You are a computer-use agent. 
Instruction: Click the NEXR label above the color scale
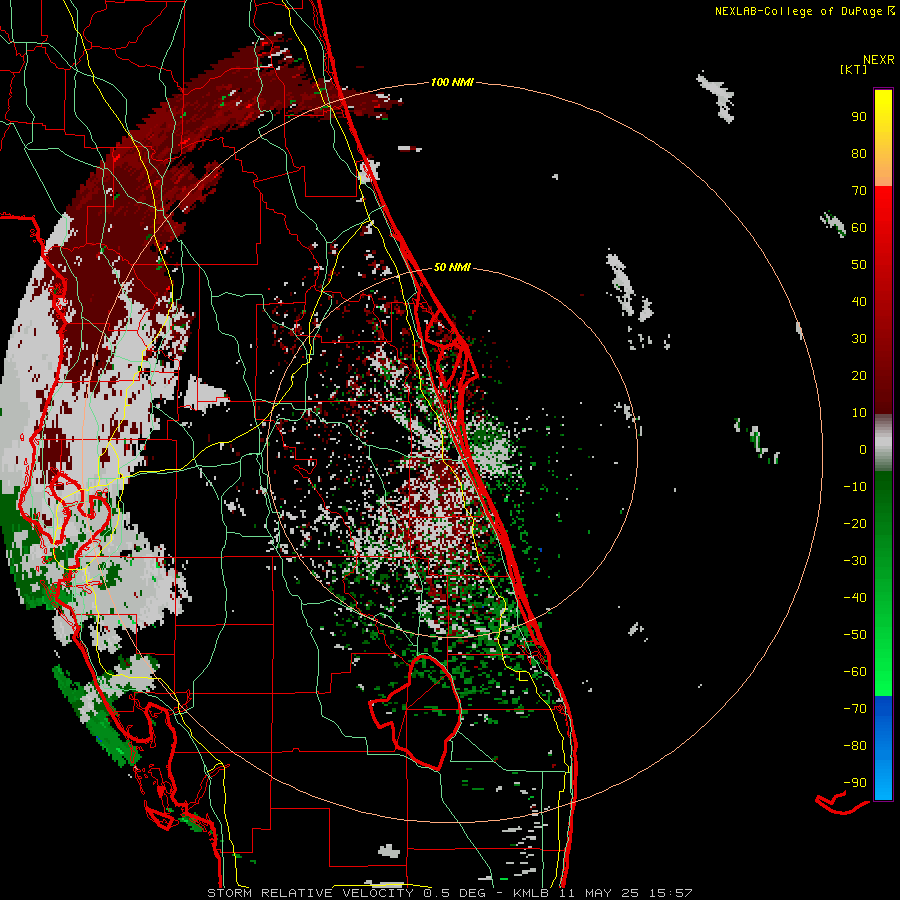coord(879,60)
